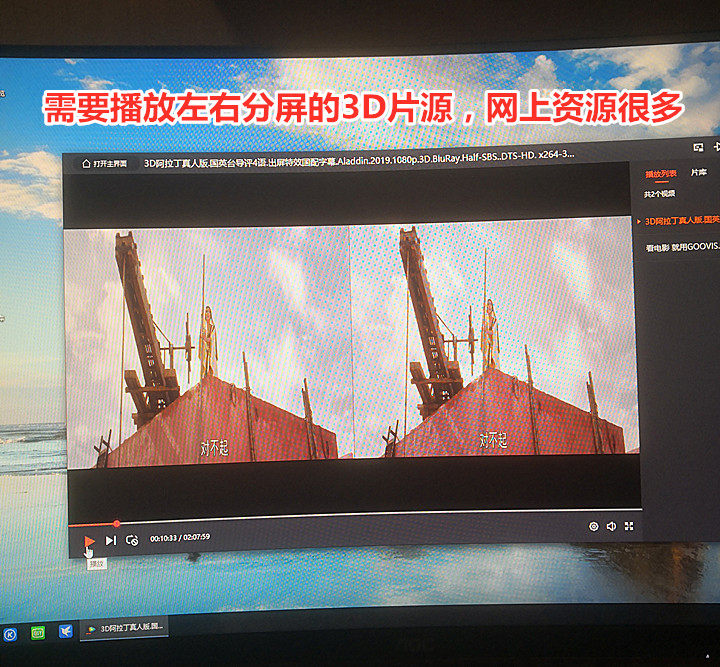The height and width of the screenshot is (667, 720).
Task: Skip to the next video
Action: click(x=111, y=540)
